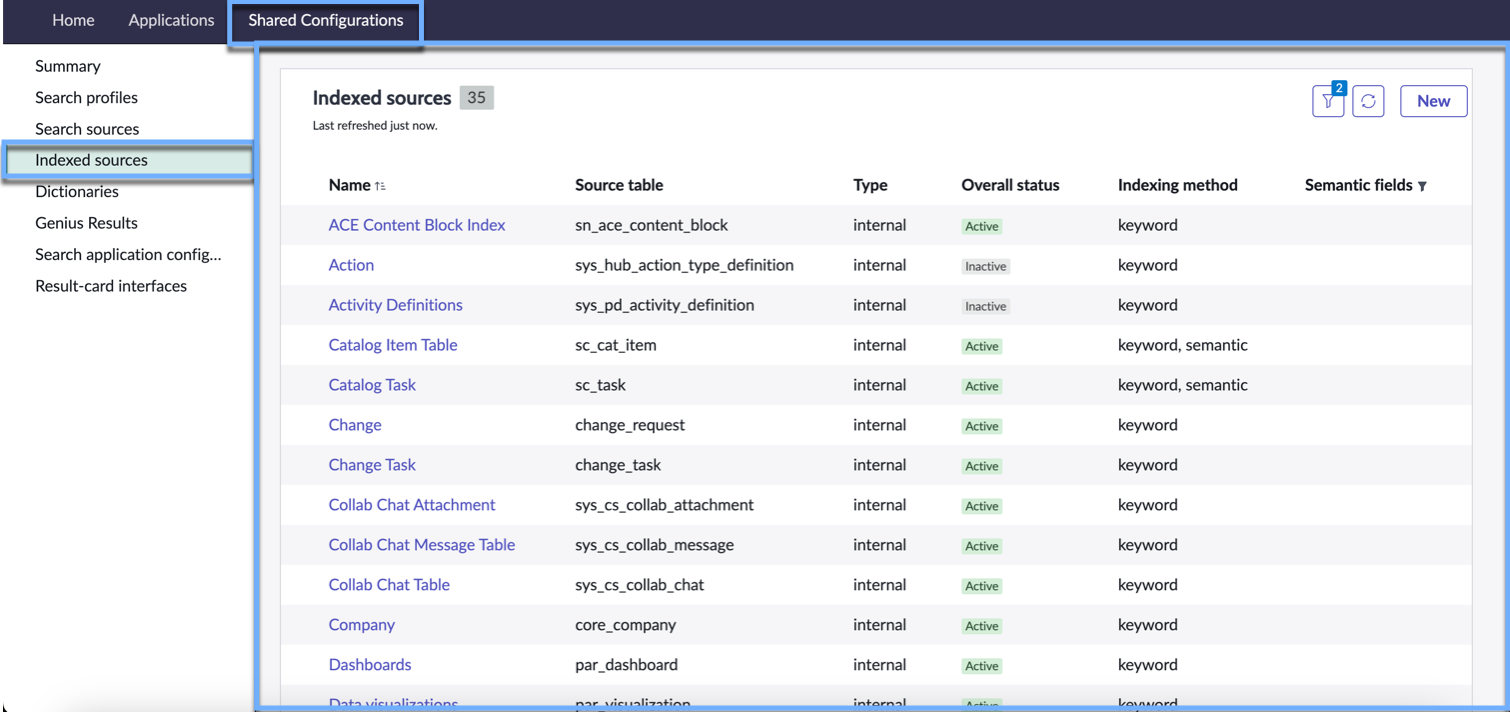Viewport: 1510px width, 712px height.
Task: Click 'keyword, semantic' in Catalog Item Table row
Action: pyautogui.click(x=1183, y=345)
